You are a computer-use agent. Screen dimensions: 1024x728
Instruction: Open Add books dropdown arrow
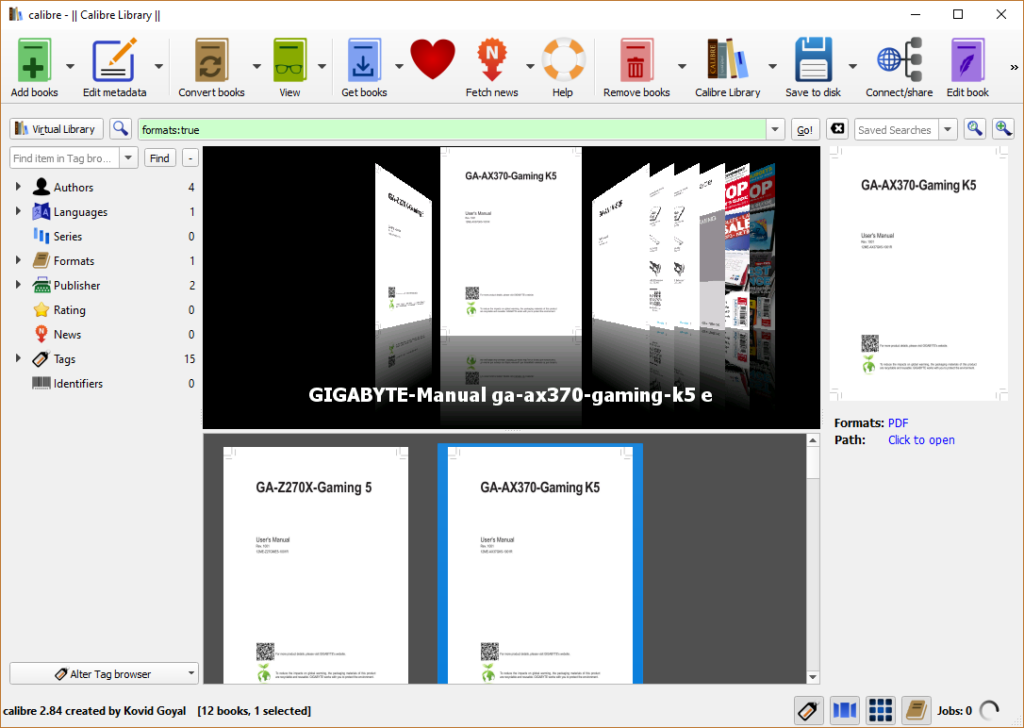tap(70, 67)
